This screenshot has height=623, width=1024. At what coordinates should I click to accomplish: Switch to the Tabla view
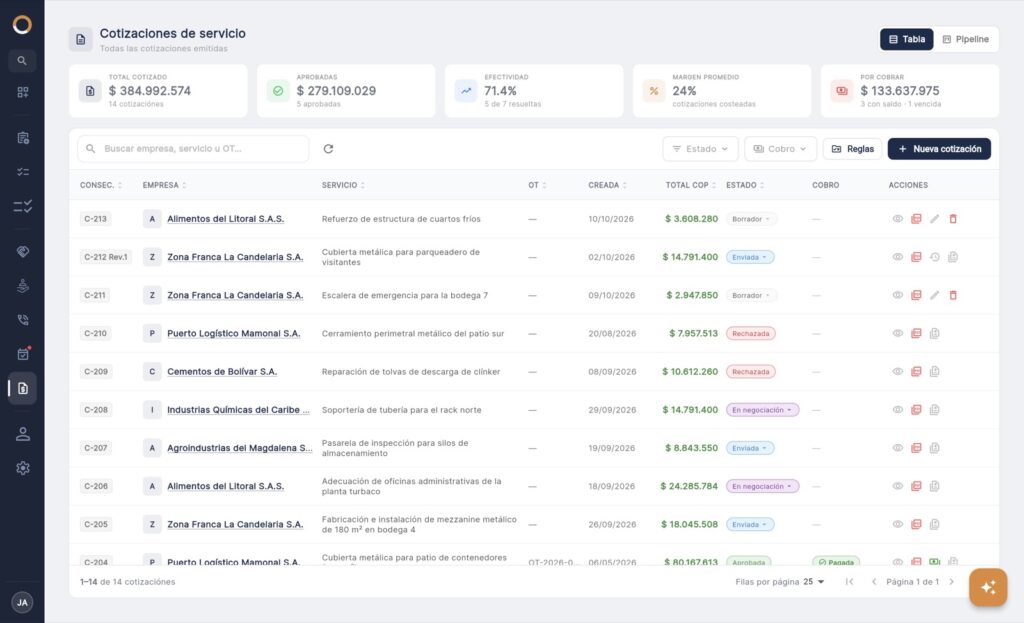tap(906, 39)
